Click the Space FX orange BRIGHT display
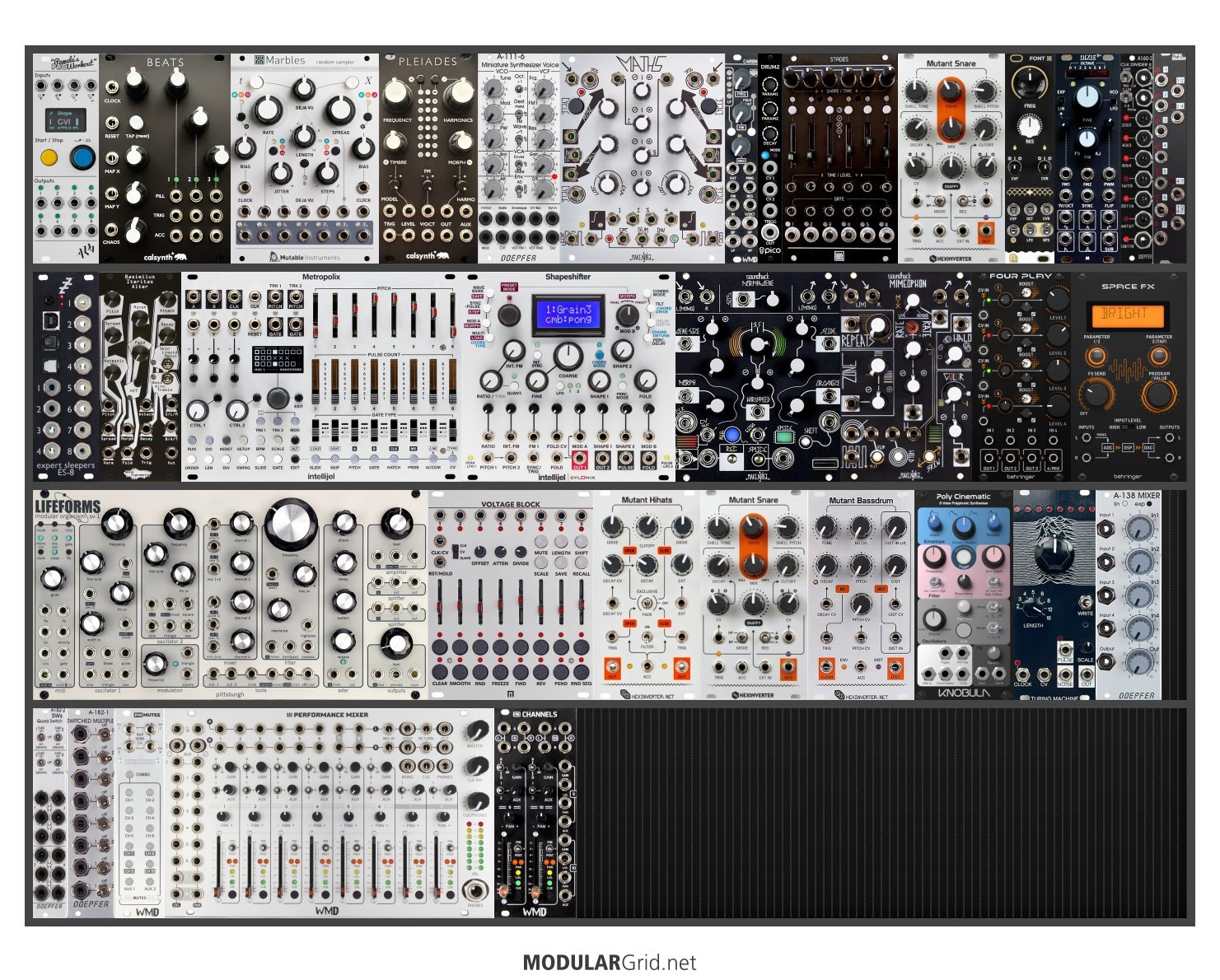The width and height of the screenshot is (1220, 980). coord(1127,315)
